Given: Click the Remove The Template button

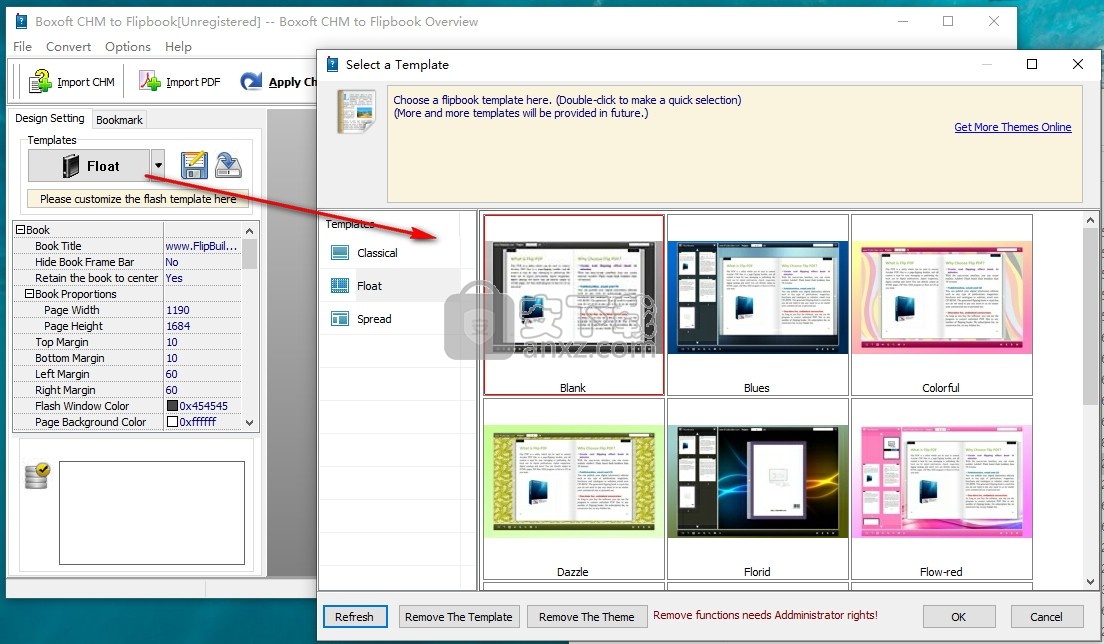Looking at the screenshot, I should pyautogui.click(x=459, y=617).
